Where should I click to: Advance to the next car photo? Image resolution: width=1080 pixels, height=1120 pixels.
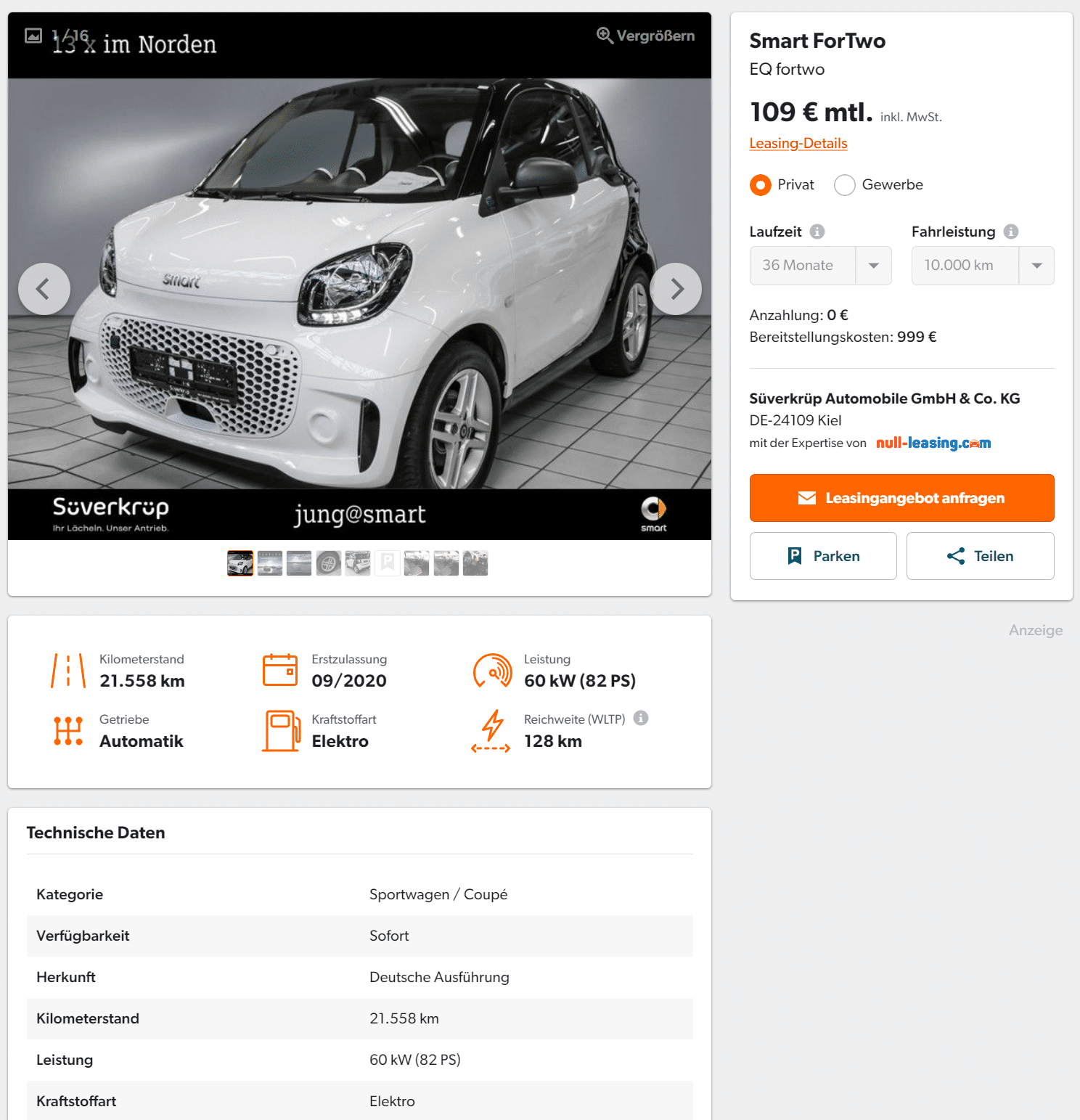(676, 289)
